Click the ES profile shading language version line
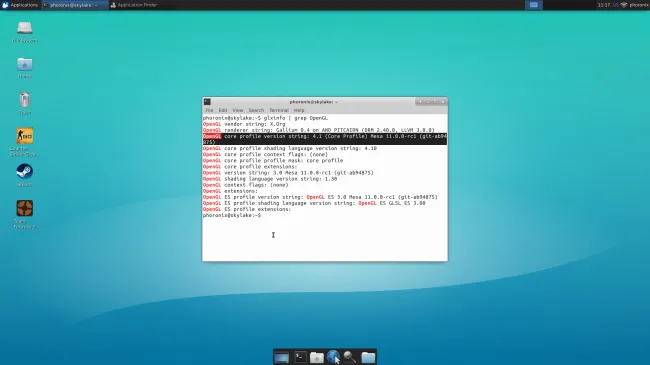The height and width of the screenshot is (365, 650). [314, 203]
